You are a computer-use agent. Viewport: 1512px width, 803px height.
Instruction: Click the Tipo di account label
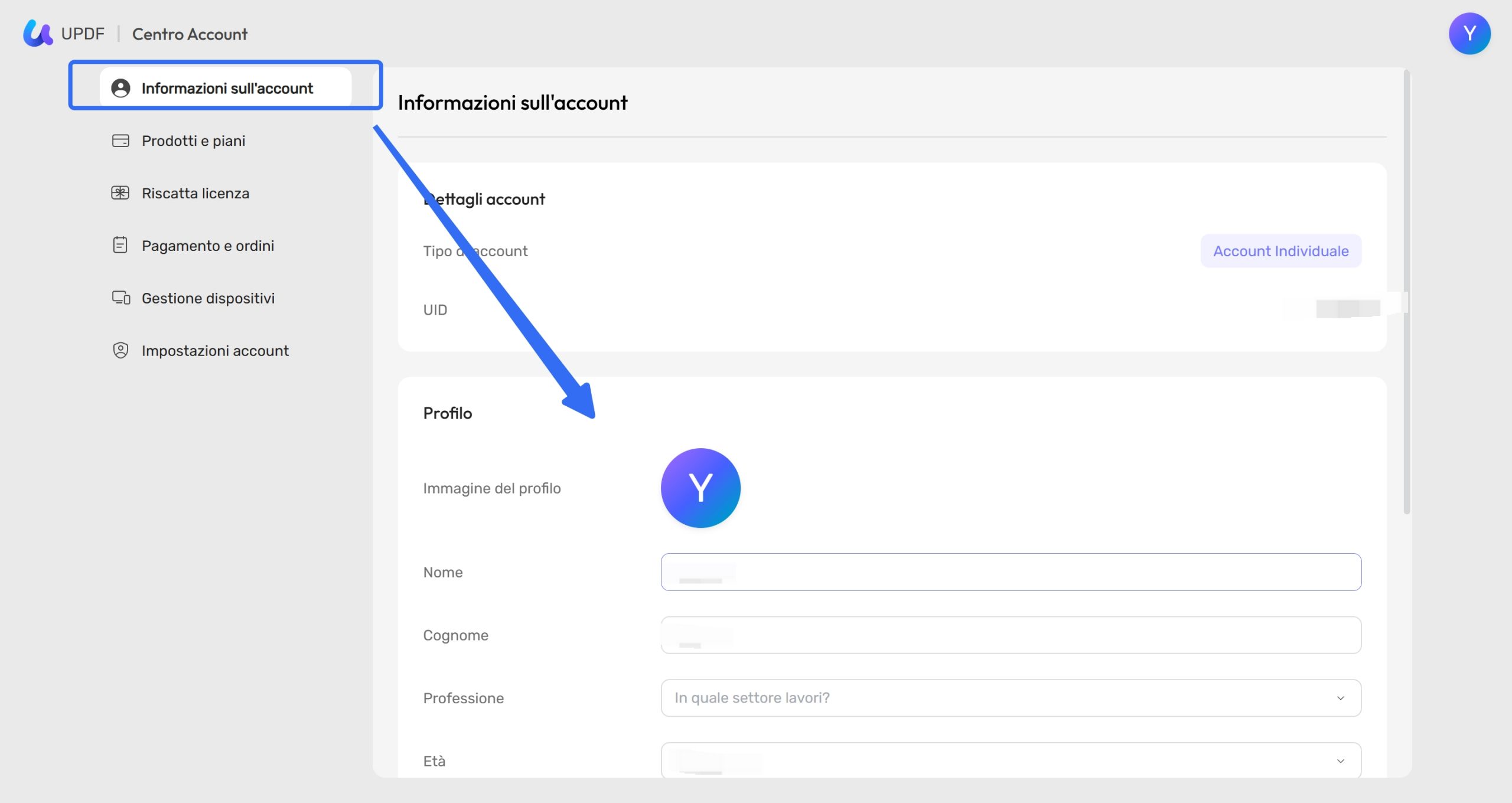point(475,251)
